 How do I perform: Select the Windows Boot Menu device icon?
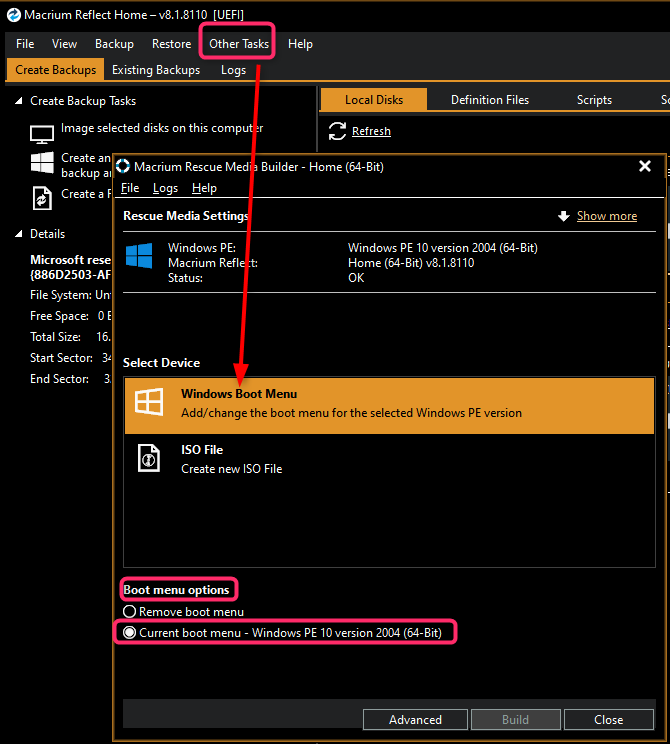pyautogui.click(x=149, y=403)
